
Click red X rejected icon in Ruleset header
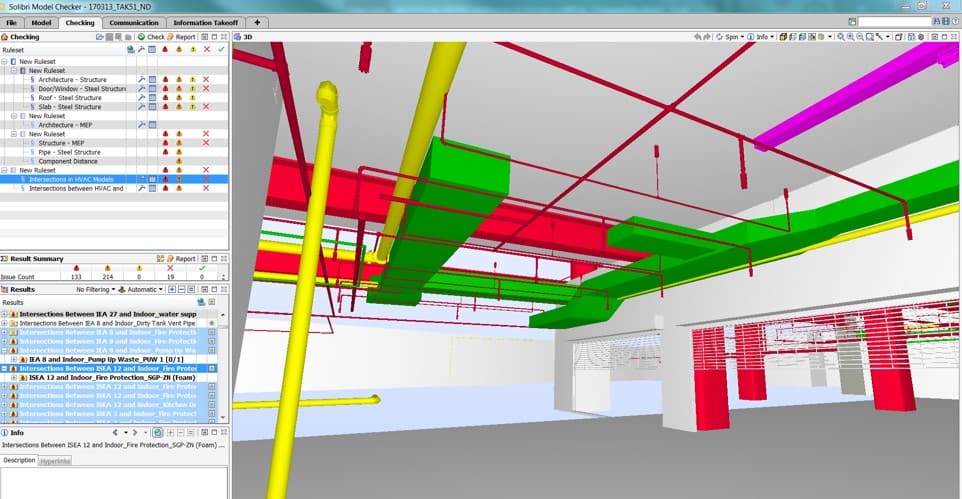point(206,49)
